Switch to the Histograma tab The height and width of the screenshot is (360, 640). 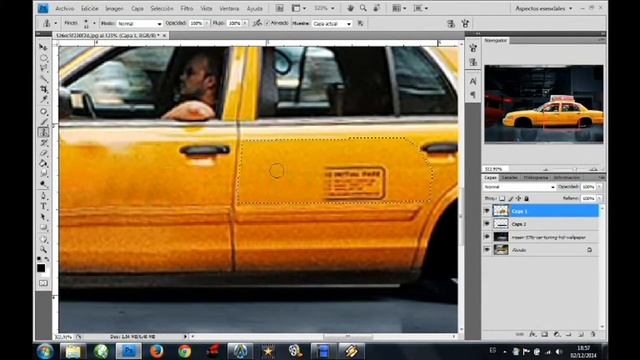coord(536,178)
